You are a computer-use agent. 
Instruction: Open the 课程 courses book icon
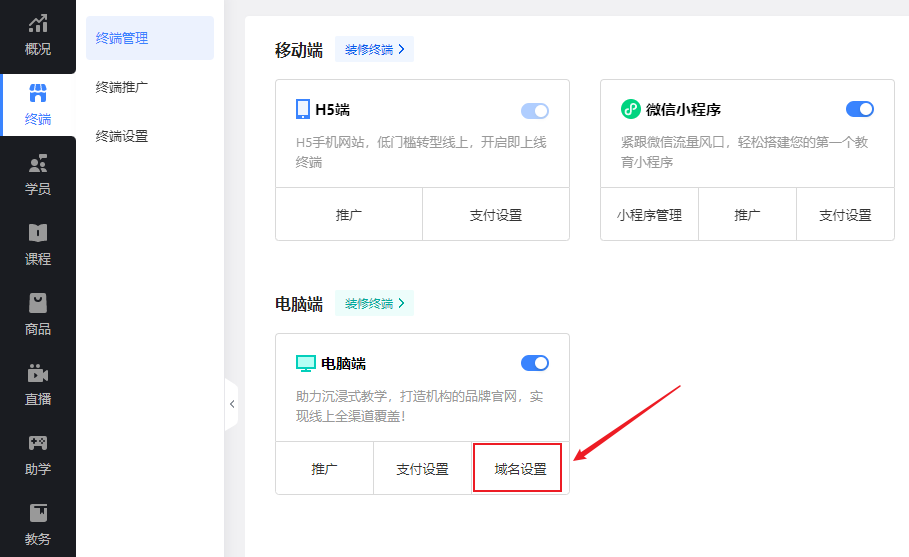point(38,234)
